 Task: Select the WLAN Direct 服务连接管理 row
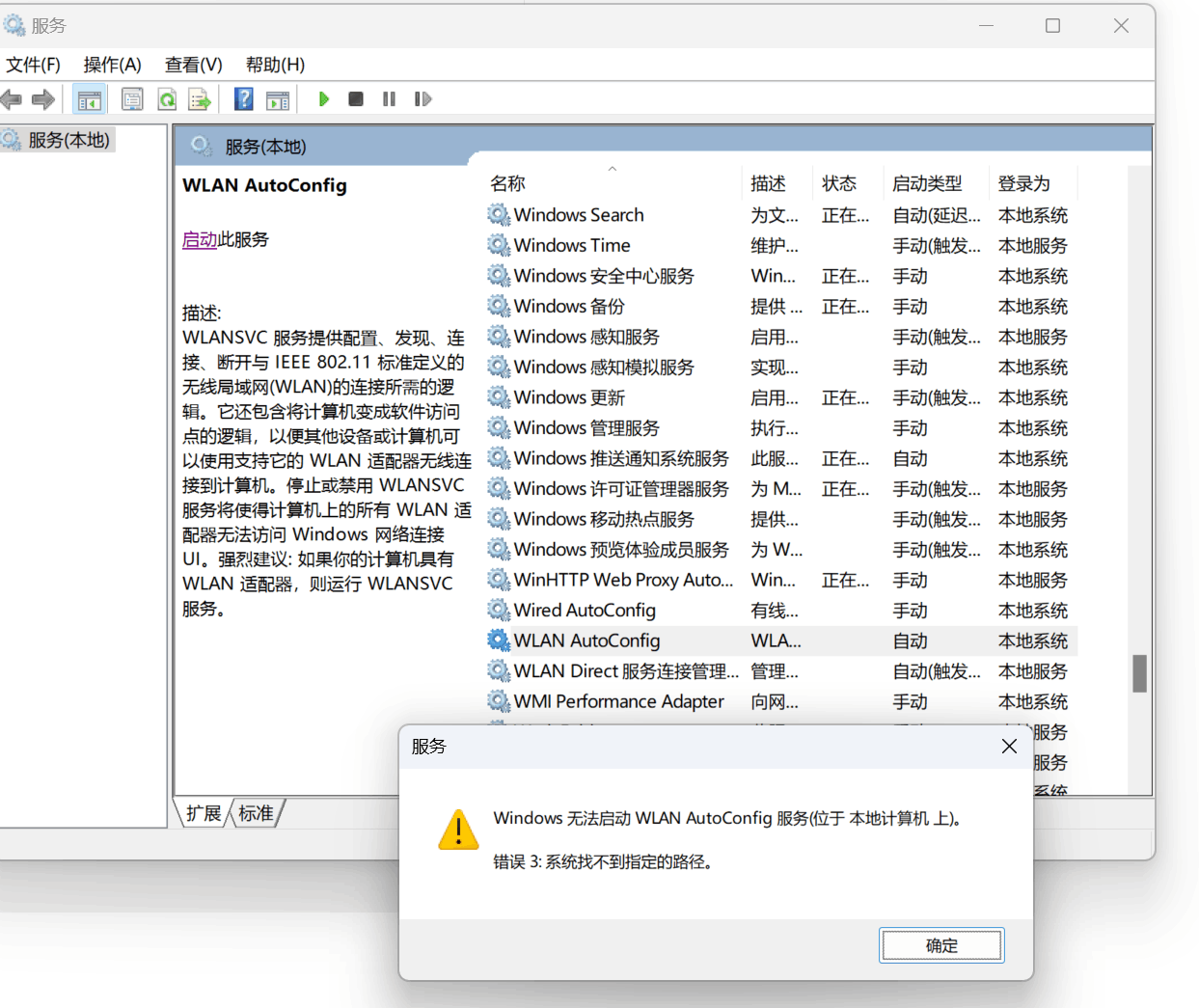click(781, 670)
